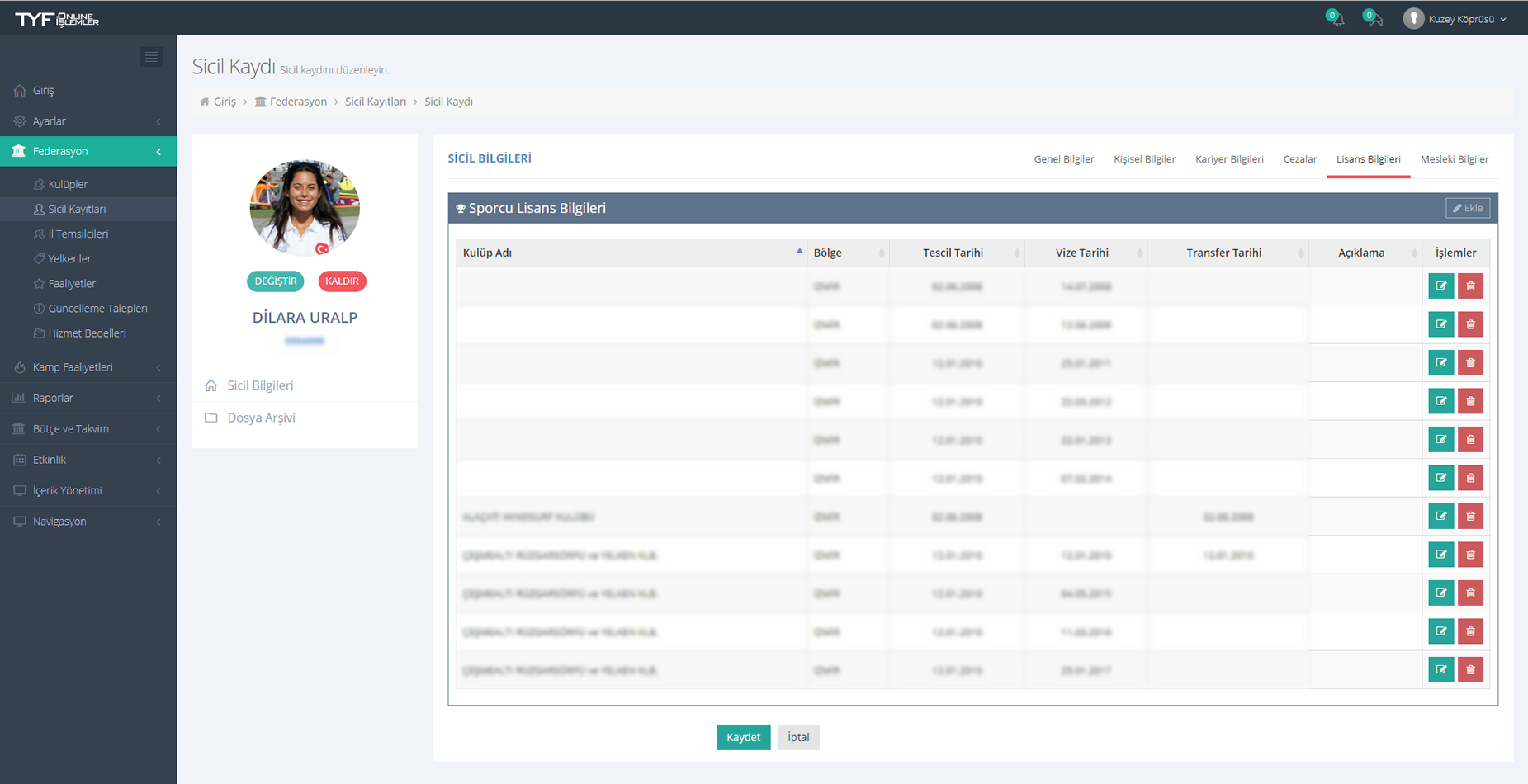Switch to Genel Bilgiler tab
The width and height of the screenshot is (1528, 784).
(1063, 159)
